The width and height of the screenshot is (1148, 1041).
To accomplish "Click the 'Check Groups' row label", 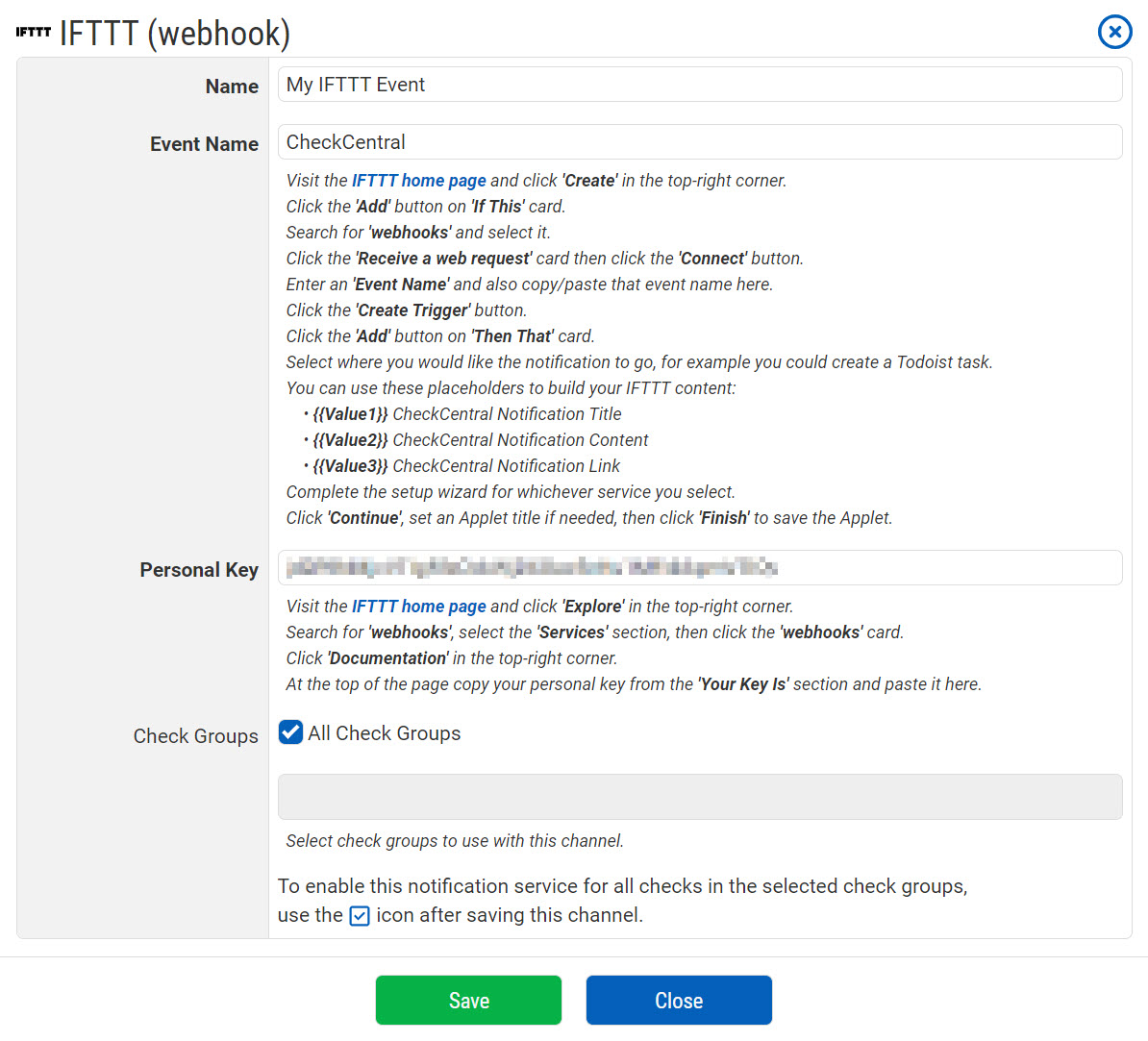I will 195,736.
